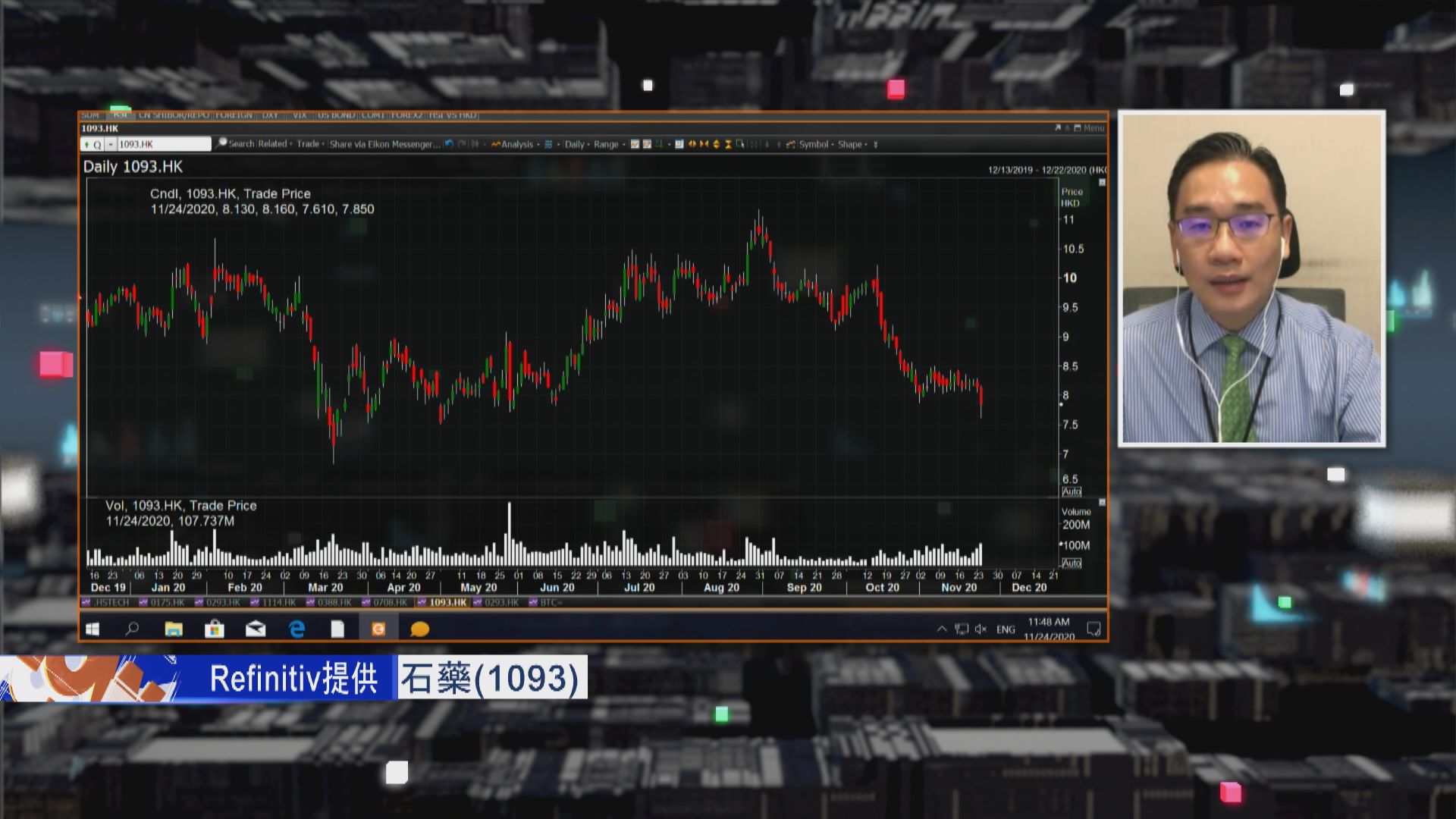Toggle the crosshair cursor tool
The image size is (1456, 819).
pos(755,144)
